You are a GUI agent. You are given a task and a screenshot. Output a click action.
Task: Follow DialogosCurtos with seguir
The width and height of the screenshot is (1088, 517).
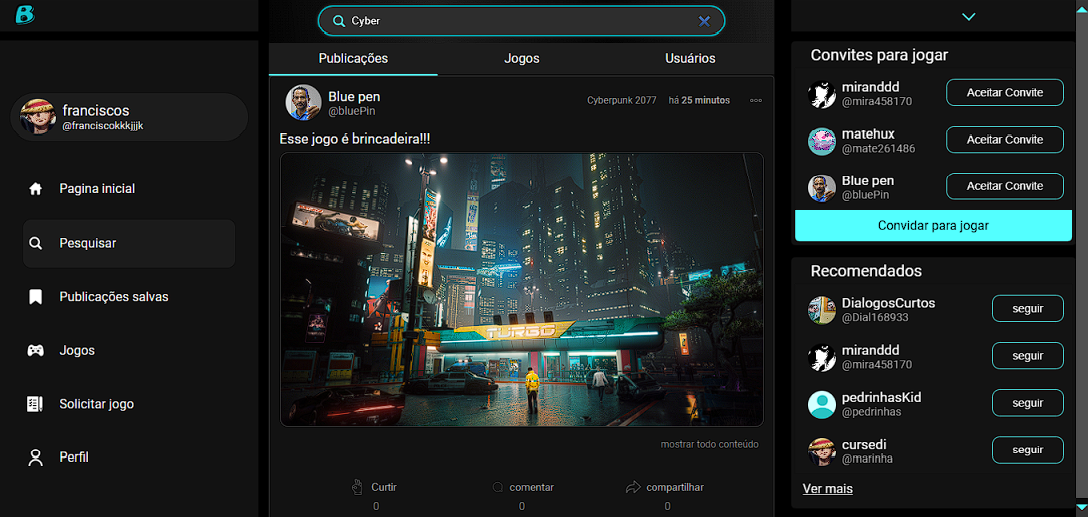(x=1028, y=309)
